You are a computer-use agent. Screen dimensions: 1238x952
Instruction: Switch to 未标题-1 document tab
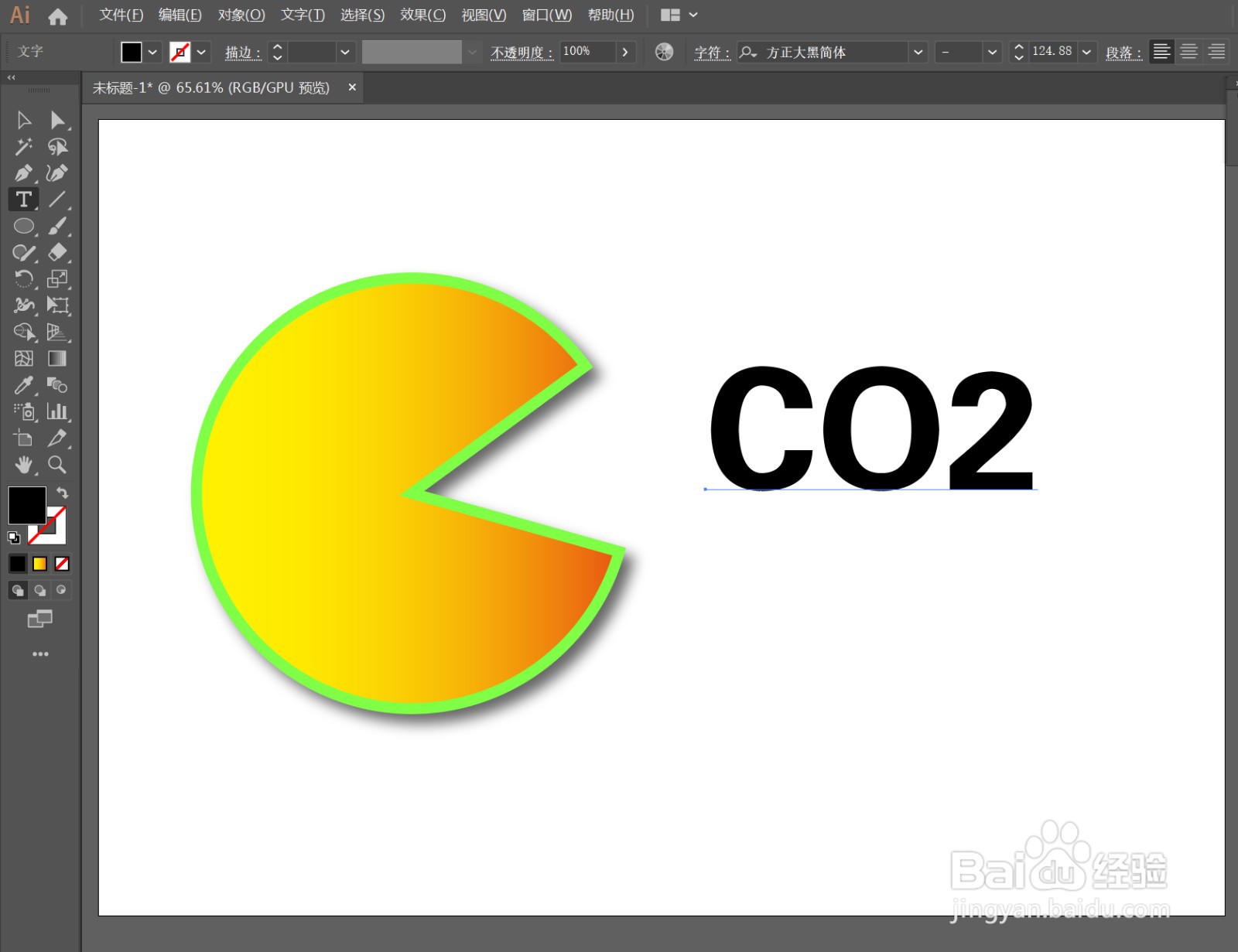(211, 88)
